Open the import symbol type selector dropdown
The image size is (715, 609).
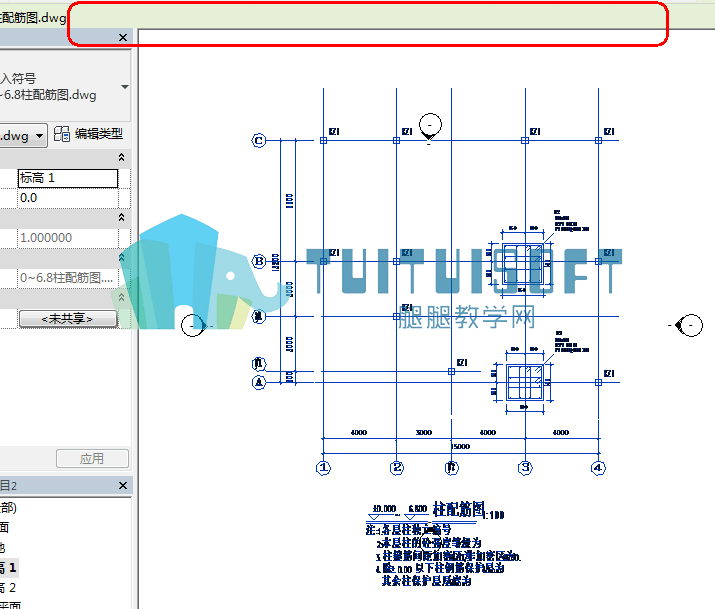124,87
